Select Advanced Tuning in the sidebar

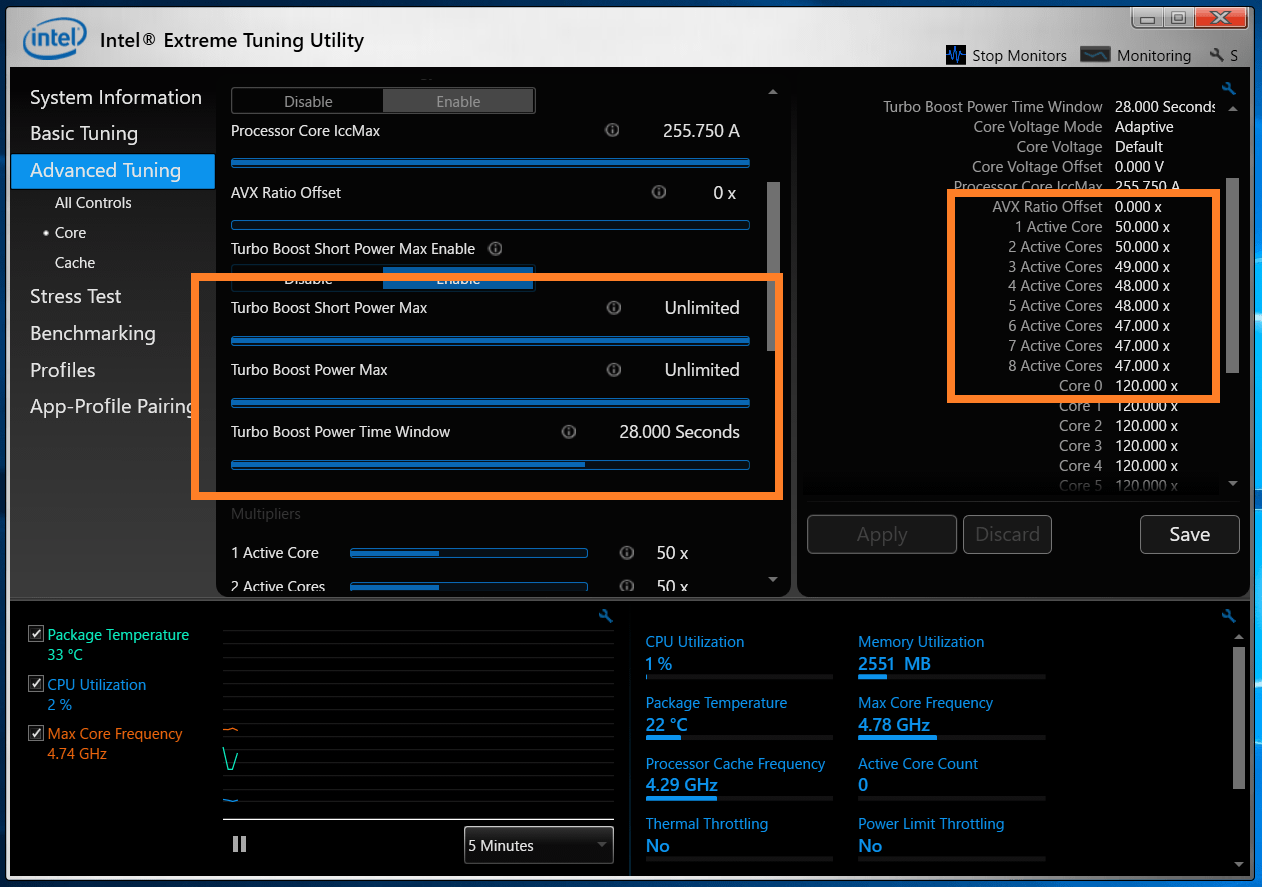tap(113, 170)
